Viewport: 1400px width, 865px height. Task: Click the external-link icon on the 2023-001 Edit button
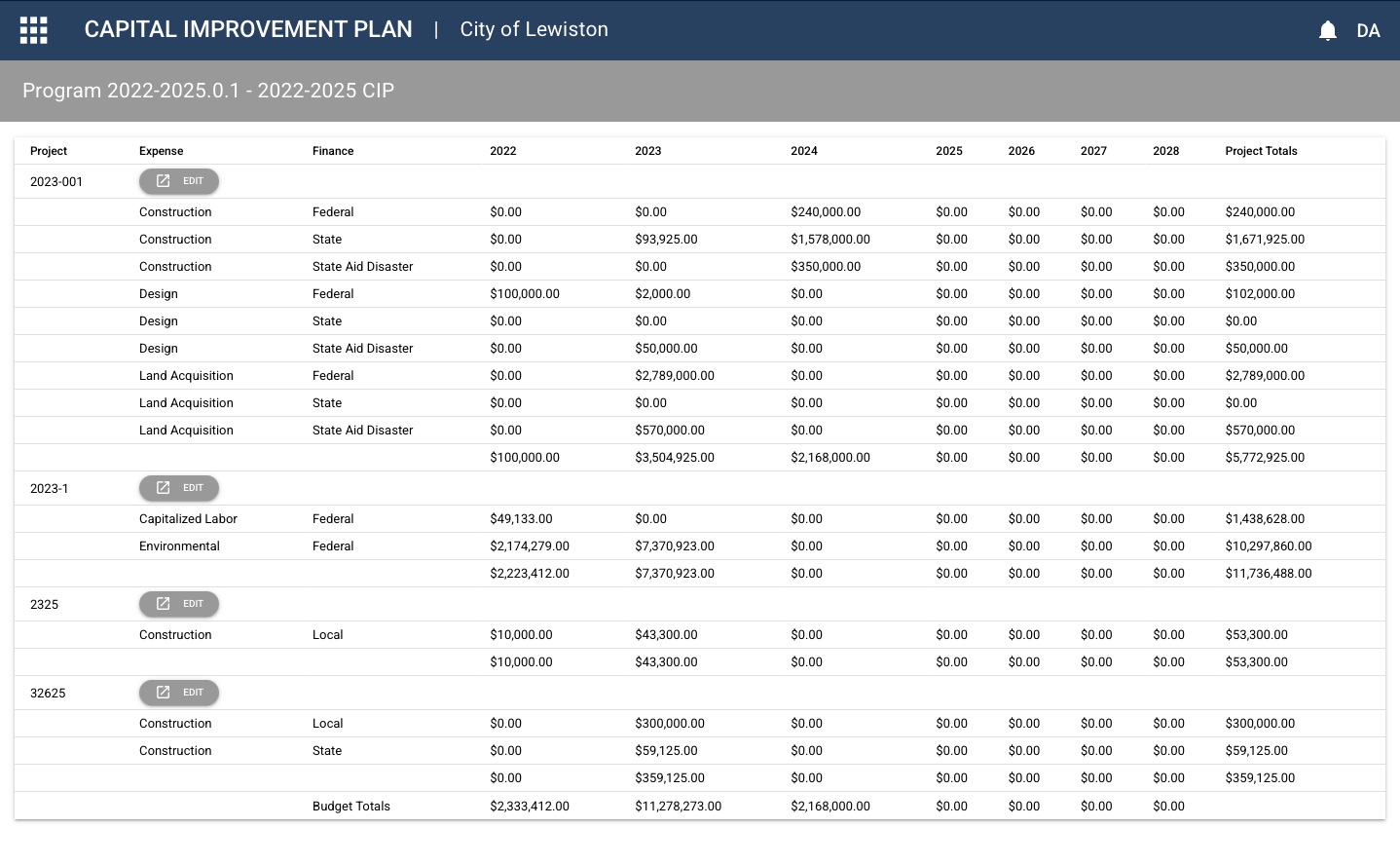point(164,180)
